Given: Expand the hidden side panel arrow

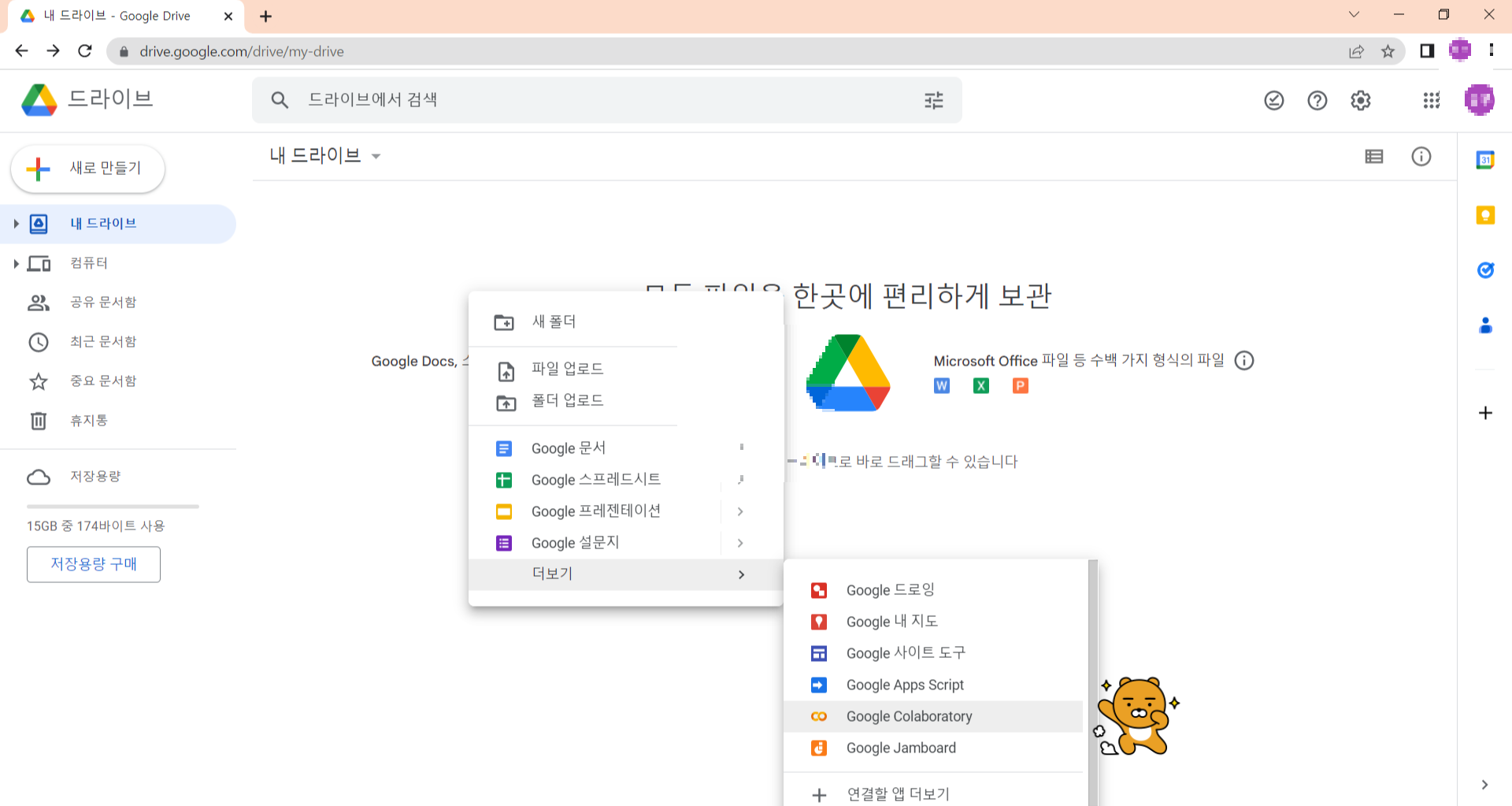Looking at the screenshot, I should click(1484, 785).
